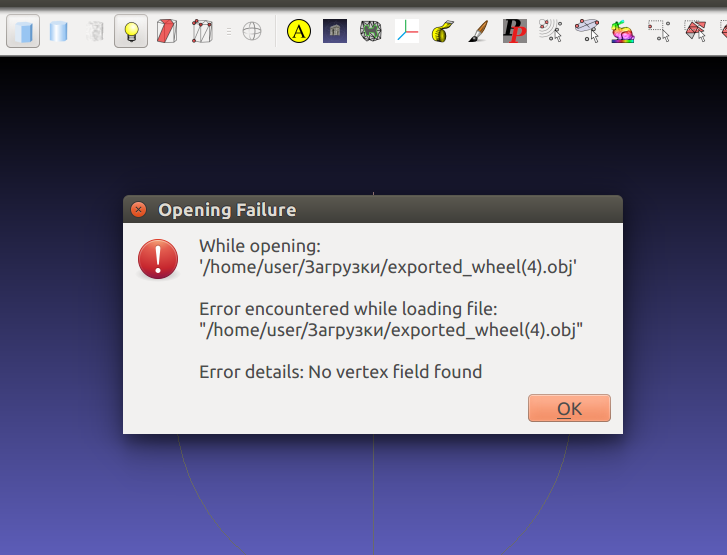Select the rectangular vertex selection tool
Viewport: 727px width, 555px height.
pyautogui.click(x=659, y=32)
